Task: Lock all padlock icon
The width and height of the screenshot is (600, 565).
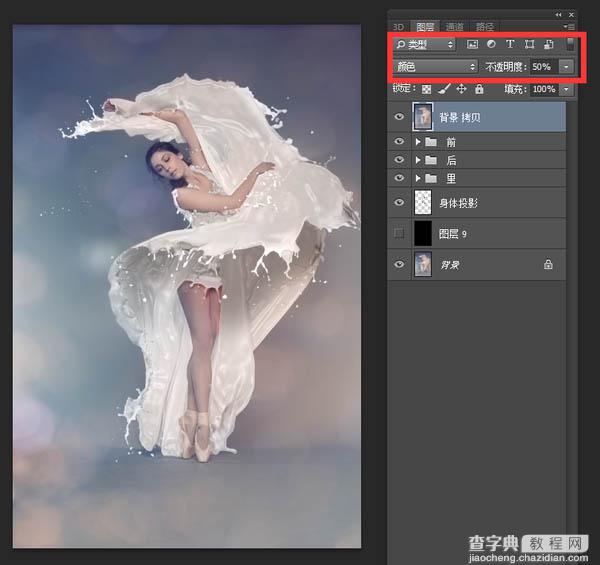Action: 479,89
